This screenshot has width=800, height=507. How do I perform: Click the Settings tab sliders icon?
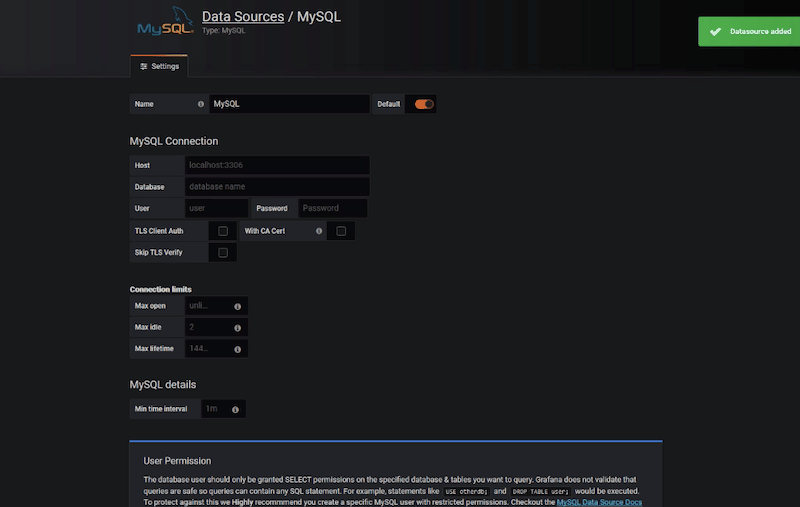coord(144,66)
